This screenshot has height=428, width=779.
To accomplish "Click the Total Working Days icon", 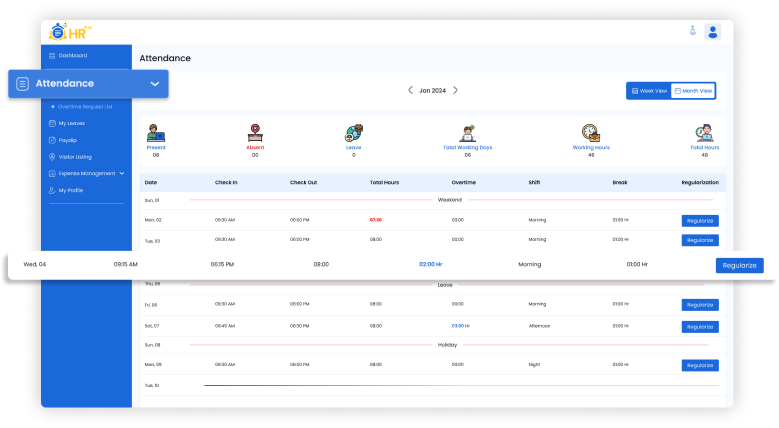I will [x=467, y=133].
